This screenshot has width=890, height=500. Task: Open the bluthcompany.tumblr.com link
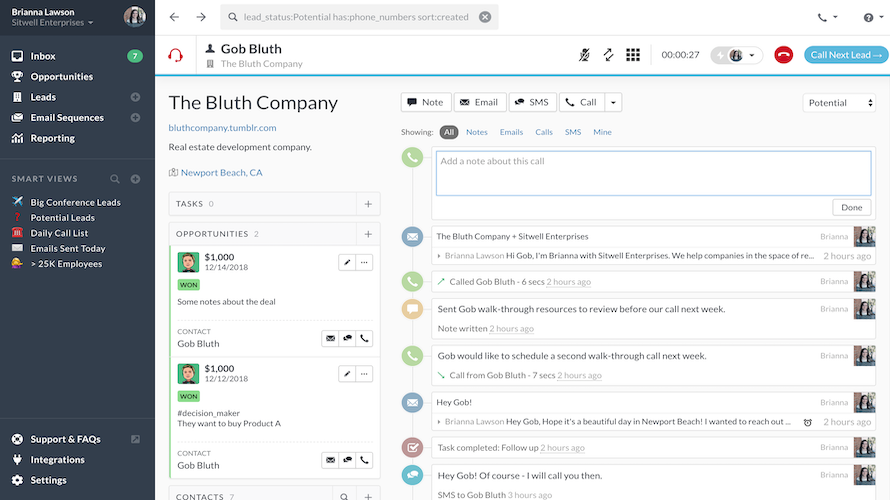coord(222,128)
